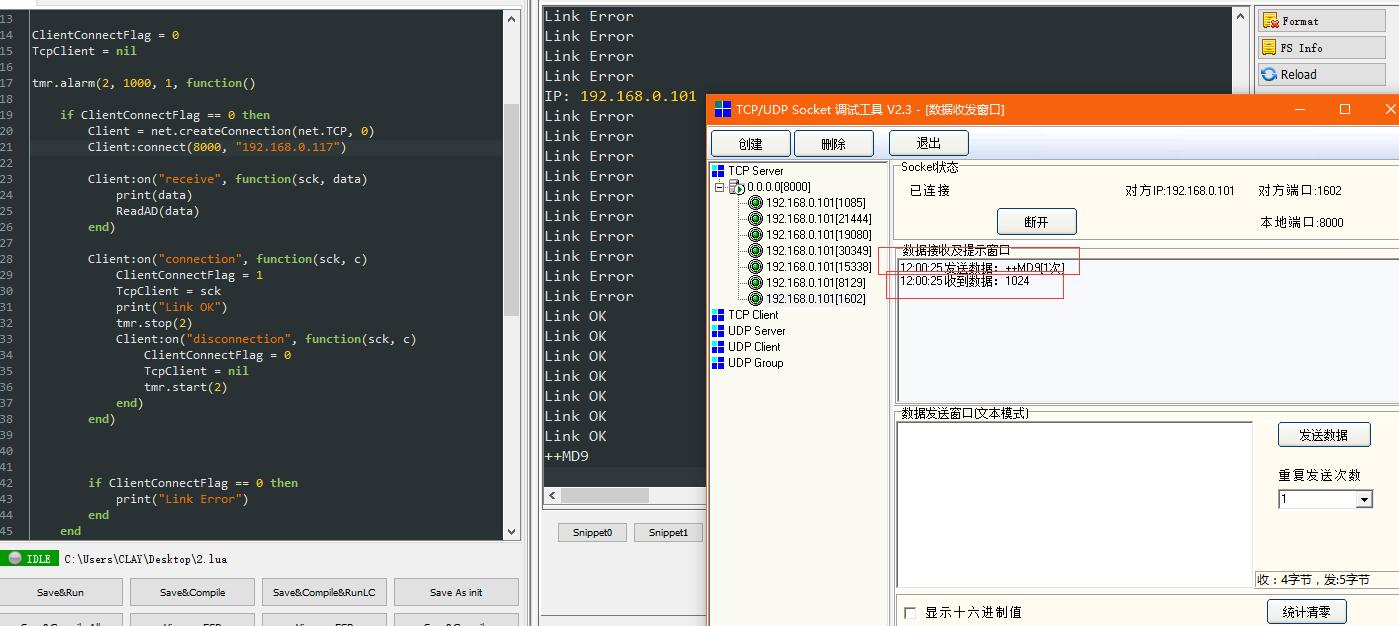Click the 收:4字节, 发:5字节 status text
The image size is (1399, 626).
tap(1314, 579)
